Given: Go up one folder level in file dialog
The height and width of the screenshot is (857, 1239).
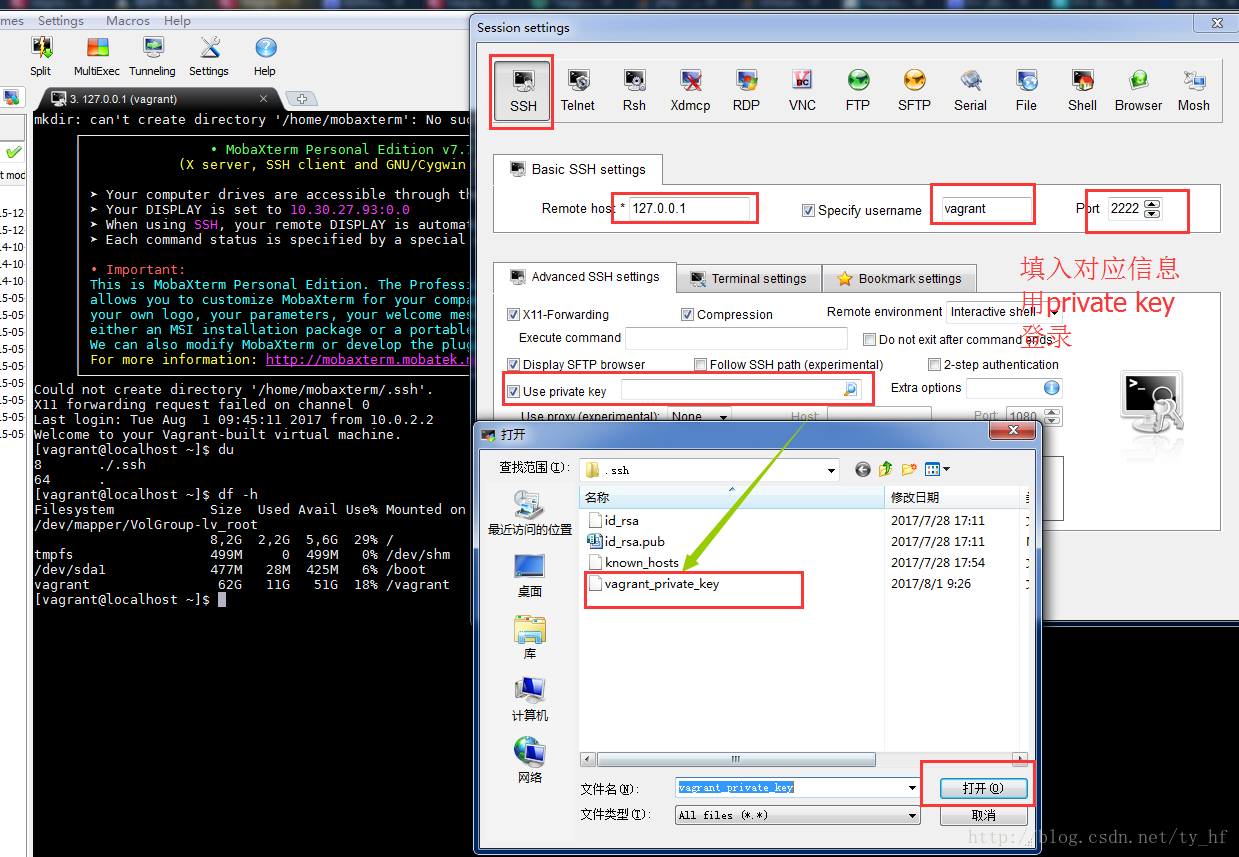Looking at the screenshot, I should (886, 469).
